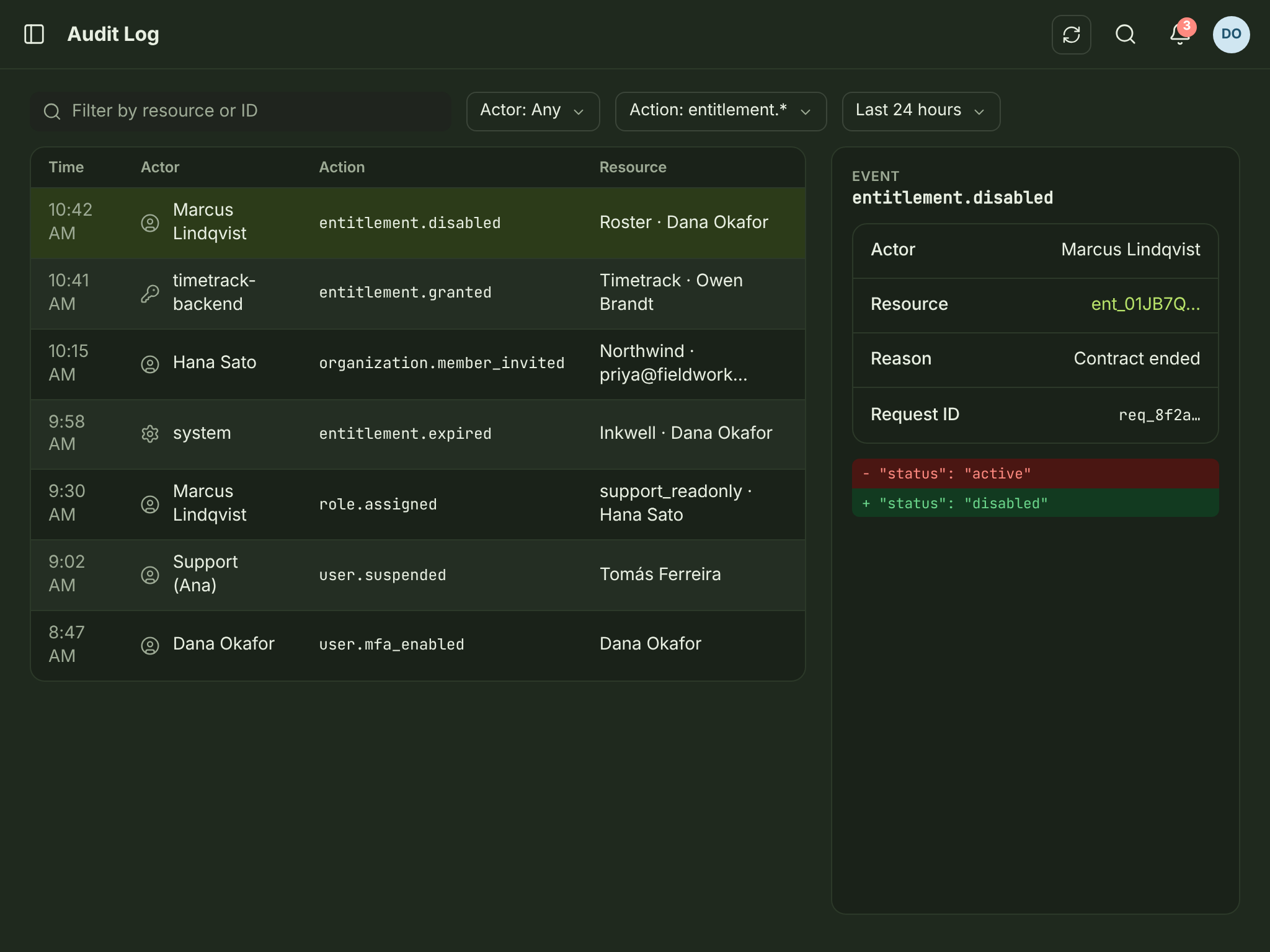The width and height of the screenshot is (1270, 952).
Task: Toggle the sidebar panel icon
Action: [x=34, y=34]
